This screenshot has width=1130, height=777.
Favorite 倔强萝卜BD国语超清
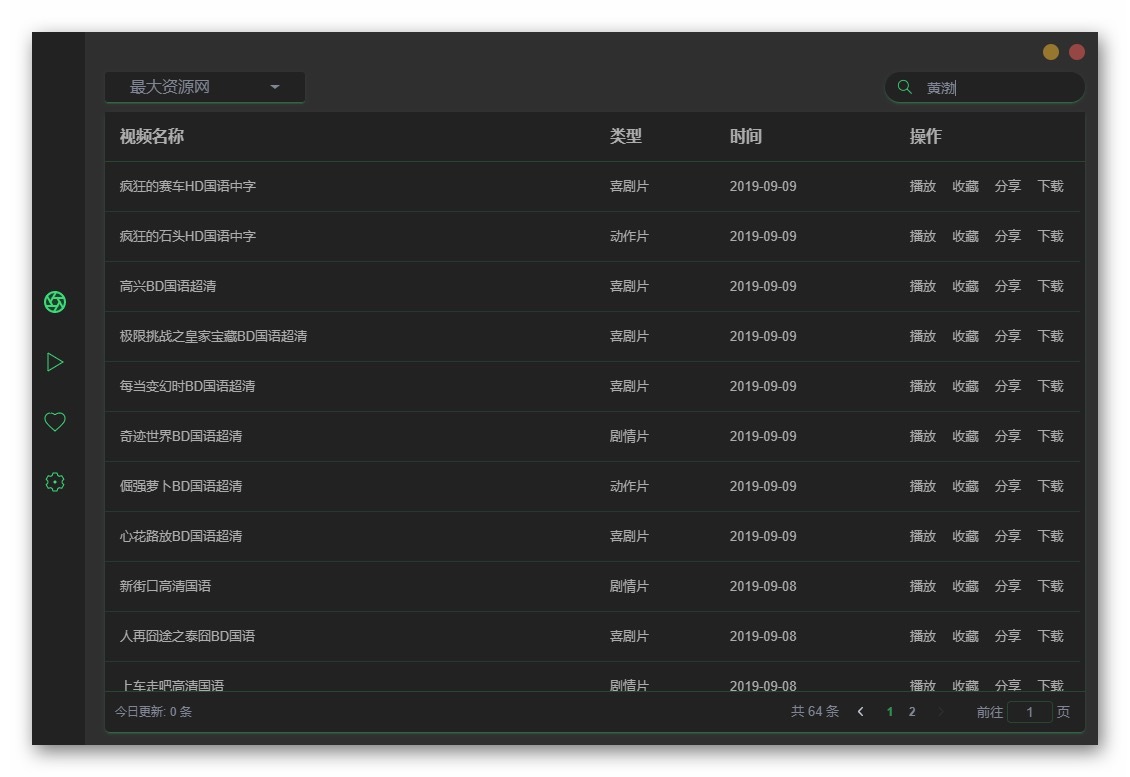[965, 487]
